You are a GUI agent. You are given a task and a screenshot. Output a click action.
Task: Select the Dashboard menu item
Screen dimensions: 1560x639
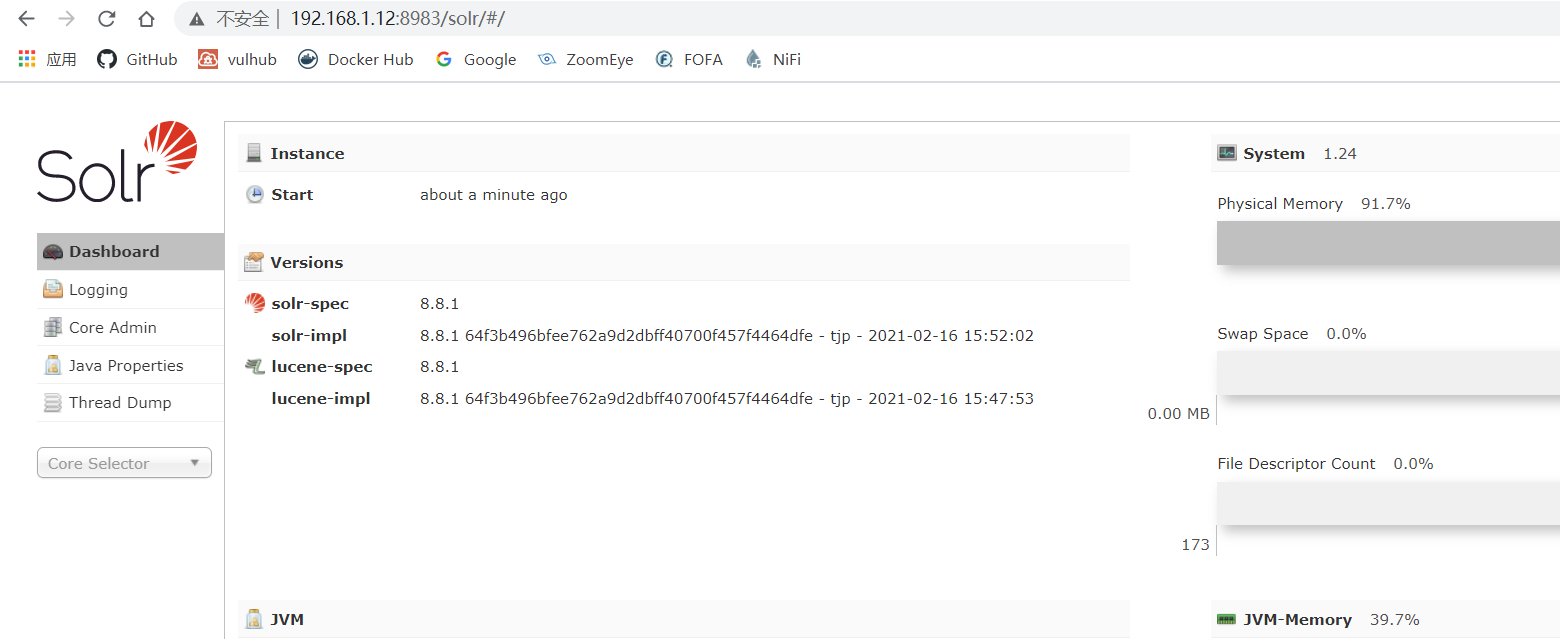(x=114, y=252)
